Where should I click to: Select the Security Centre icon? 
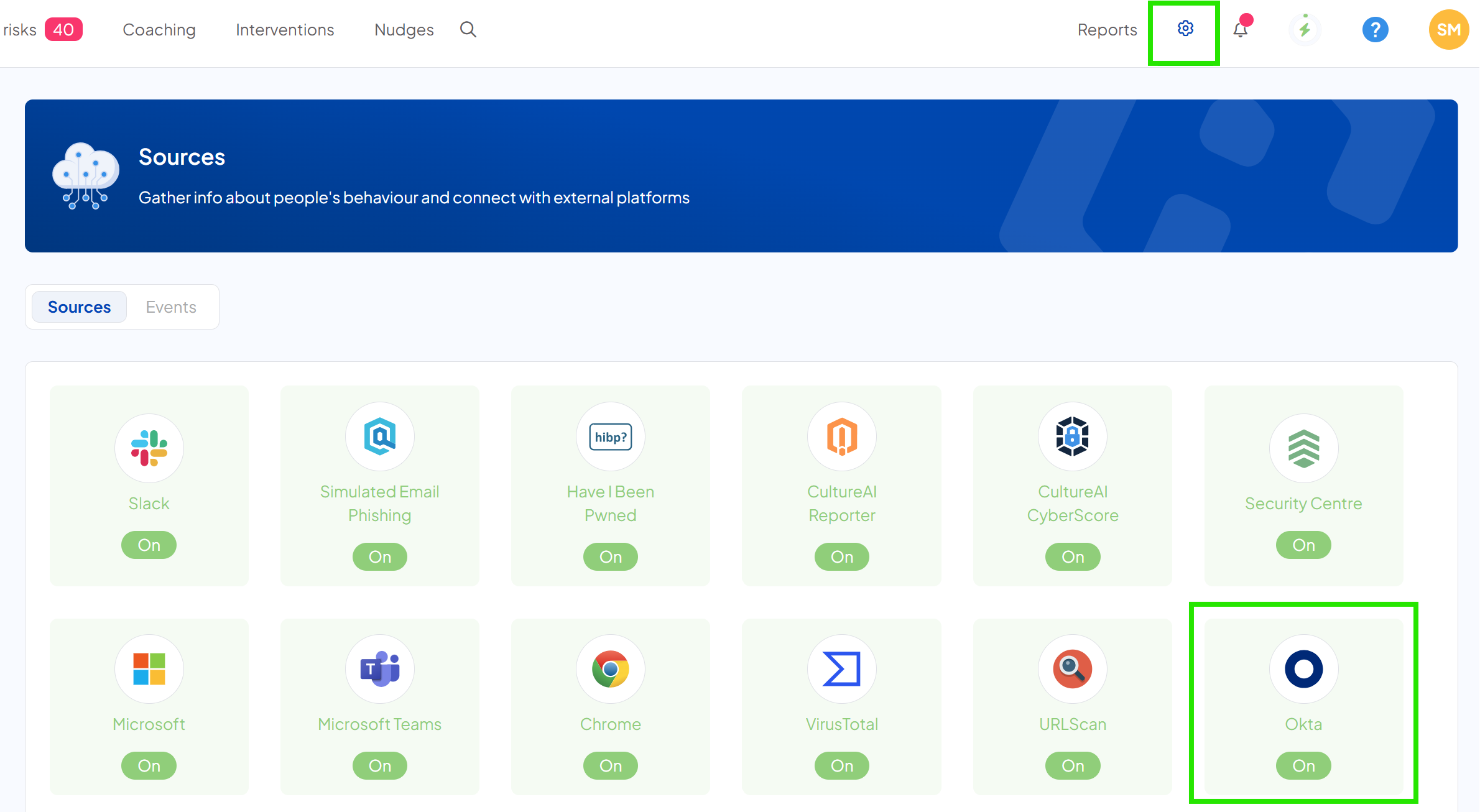(x=1303, y=448)
